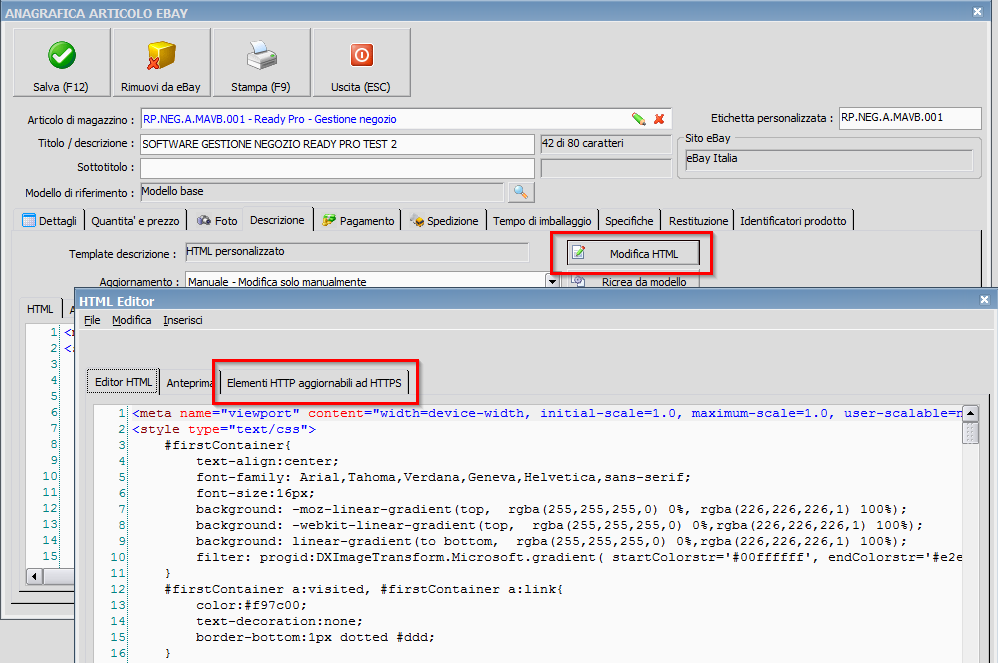Click magnifier search icon beside Modello base

(521, 192)
